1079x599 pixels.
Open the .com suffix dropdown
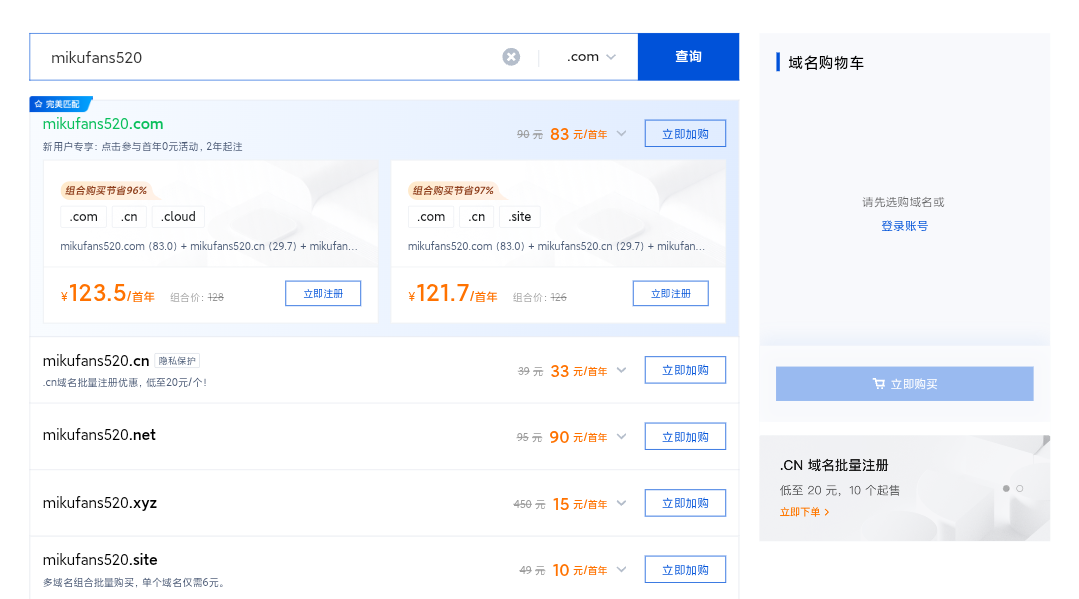[590, 57]
